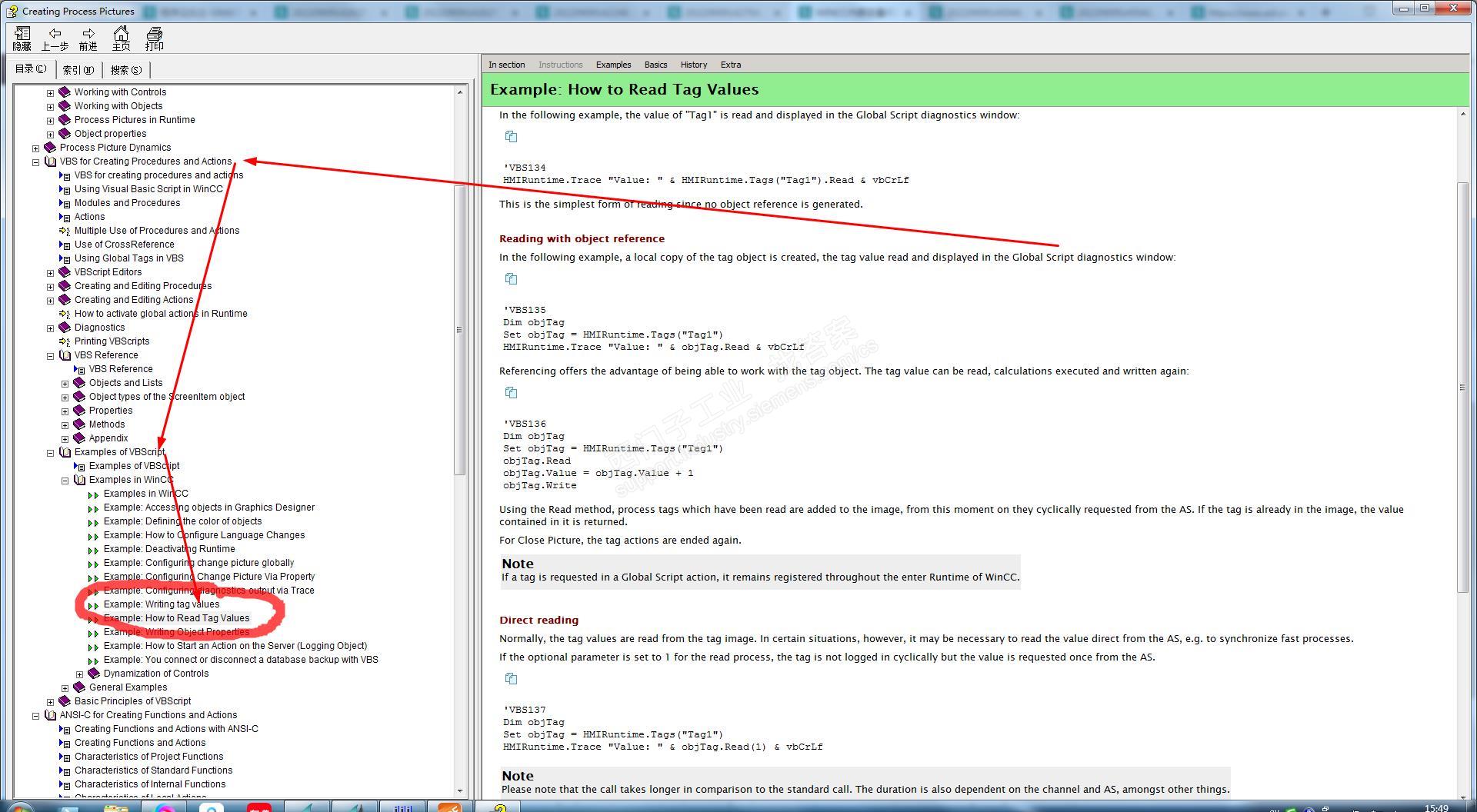Click the book icon beside Process Picture Dynamics
Viewport: 1477px width, 812px height.
point(50,148)
